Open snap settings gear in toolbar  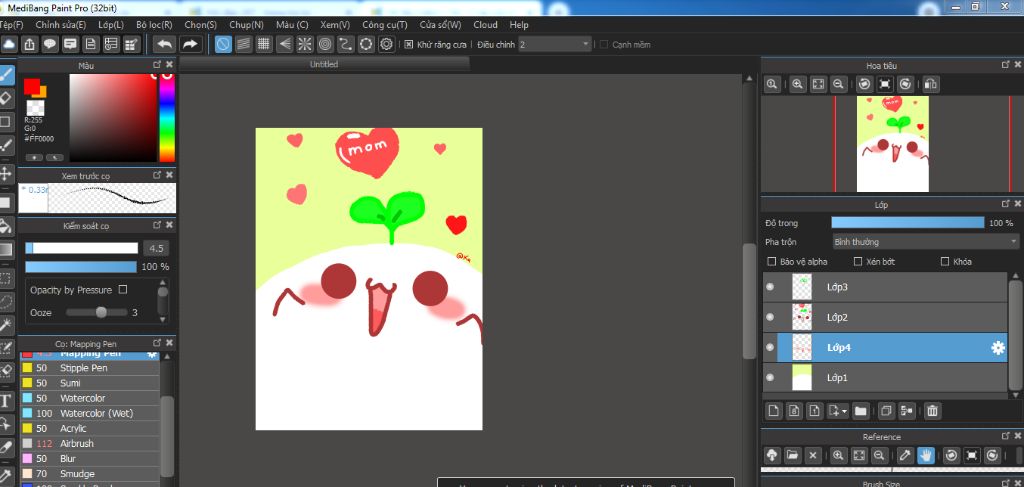[387, 44]
